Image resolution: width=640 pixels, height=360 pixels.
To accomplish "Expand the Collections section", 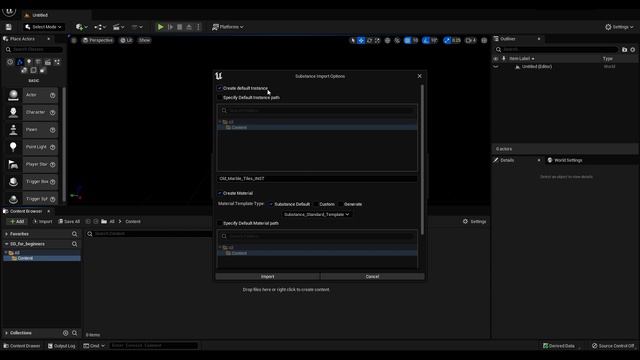I will pyautogui.click(x=7, y=333).
